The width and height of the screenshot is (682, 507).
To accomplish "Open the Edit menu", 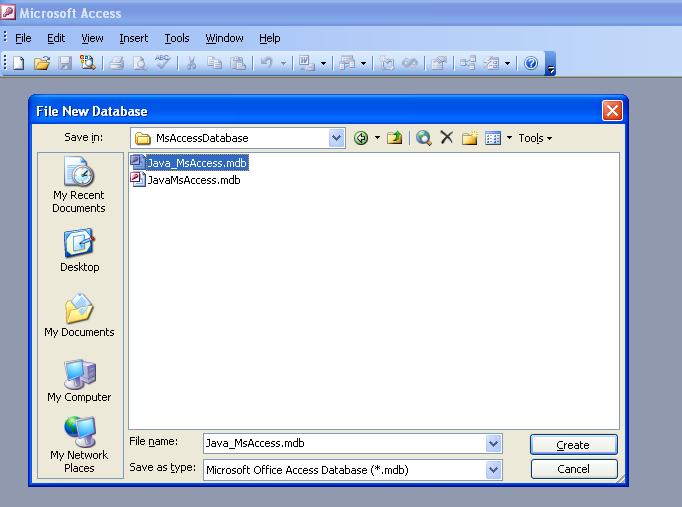I will 56,38.
